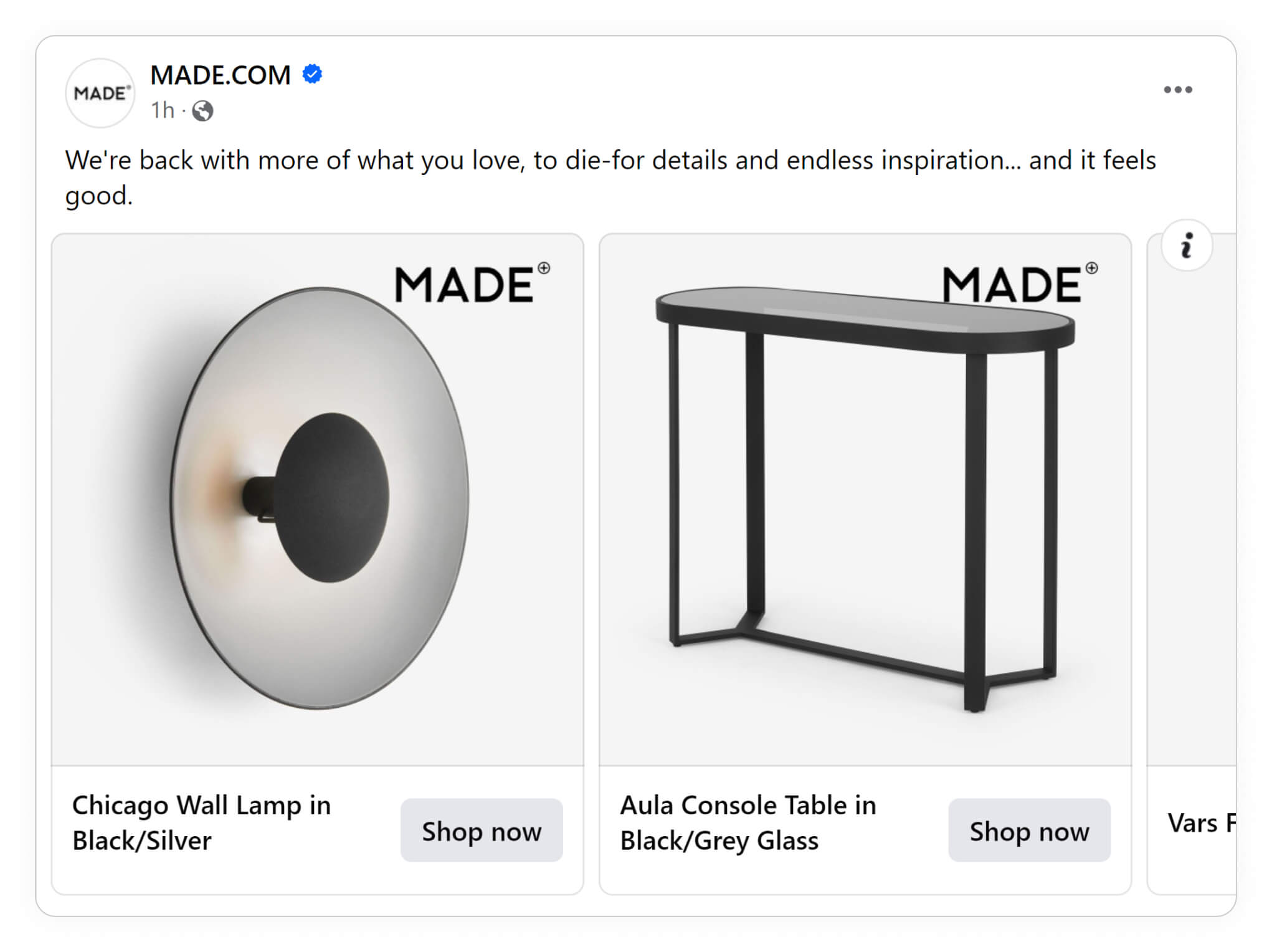Click Shop now for Chicago Wall Lamp

coord(482,831)
